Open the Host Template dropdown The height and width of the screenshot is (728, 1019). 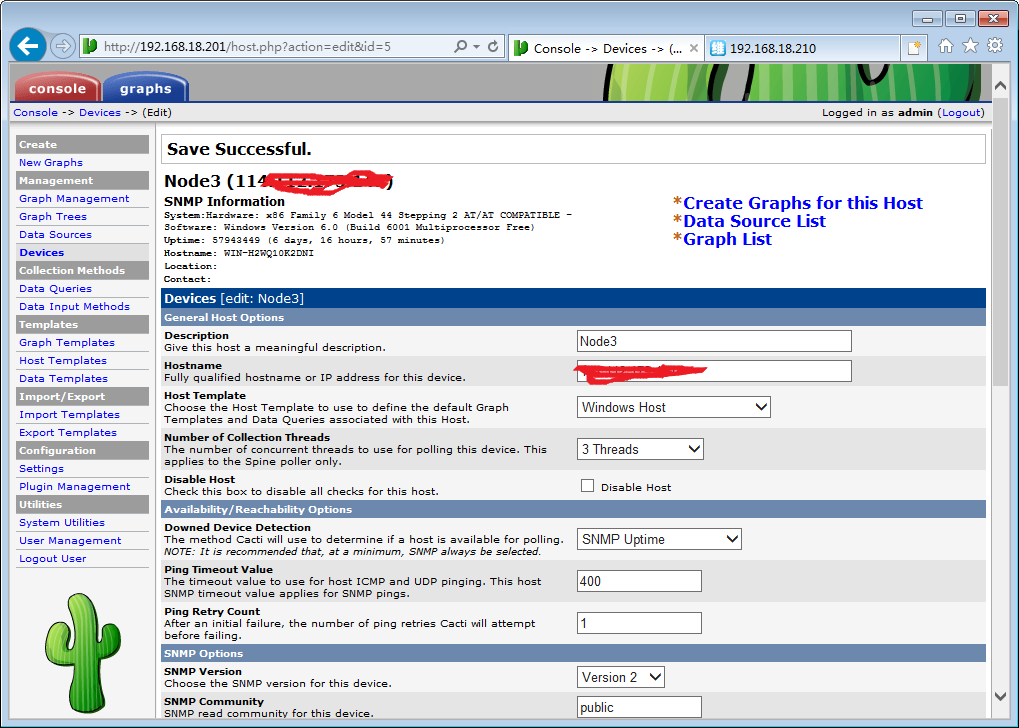click(x=673, y=407)
